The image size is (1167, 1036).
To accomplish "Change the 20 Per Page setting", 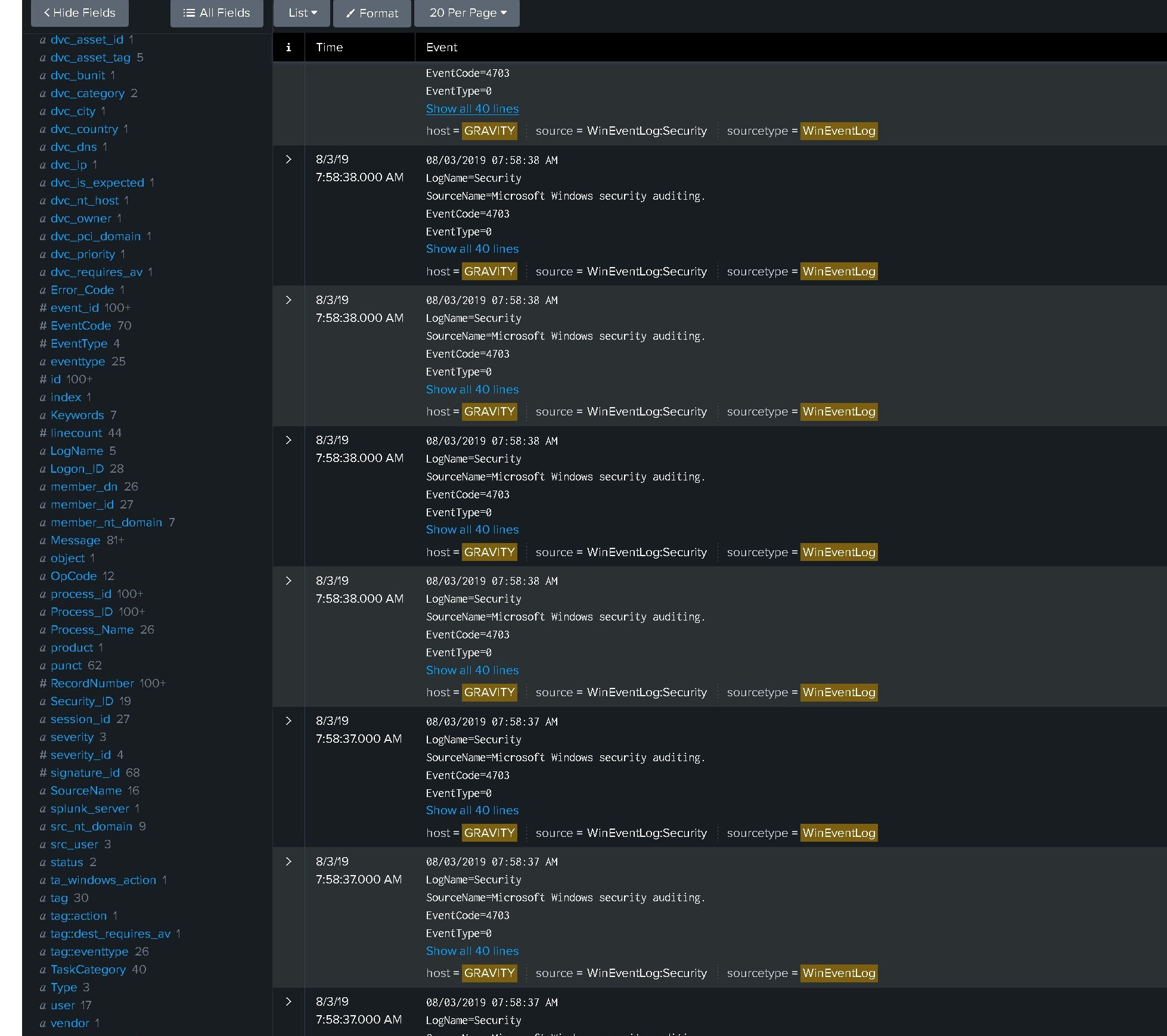I will (467, 13).
